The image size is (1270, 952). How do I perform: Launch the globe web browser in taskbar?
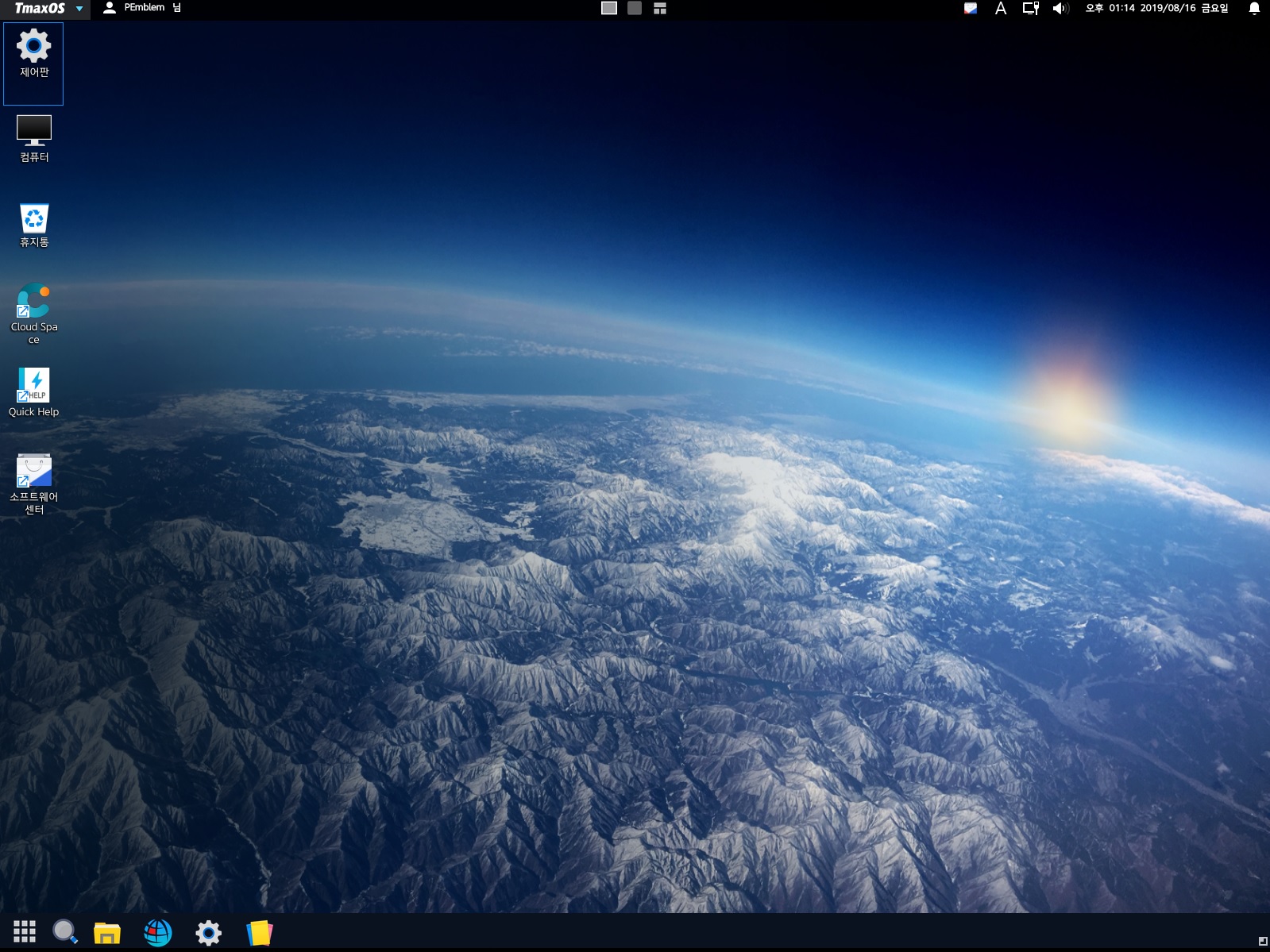[158, 932]
